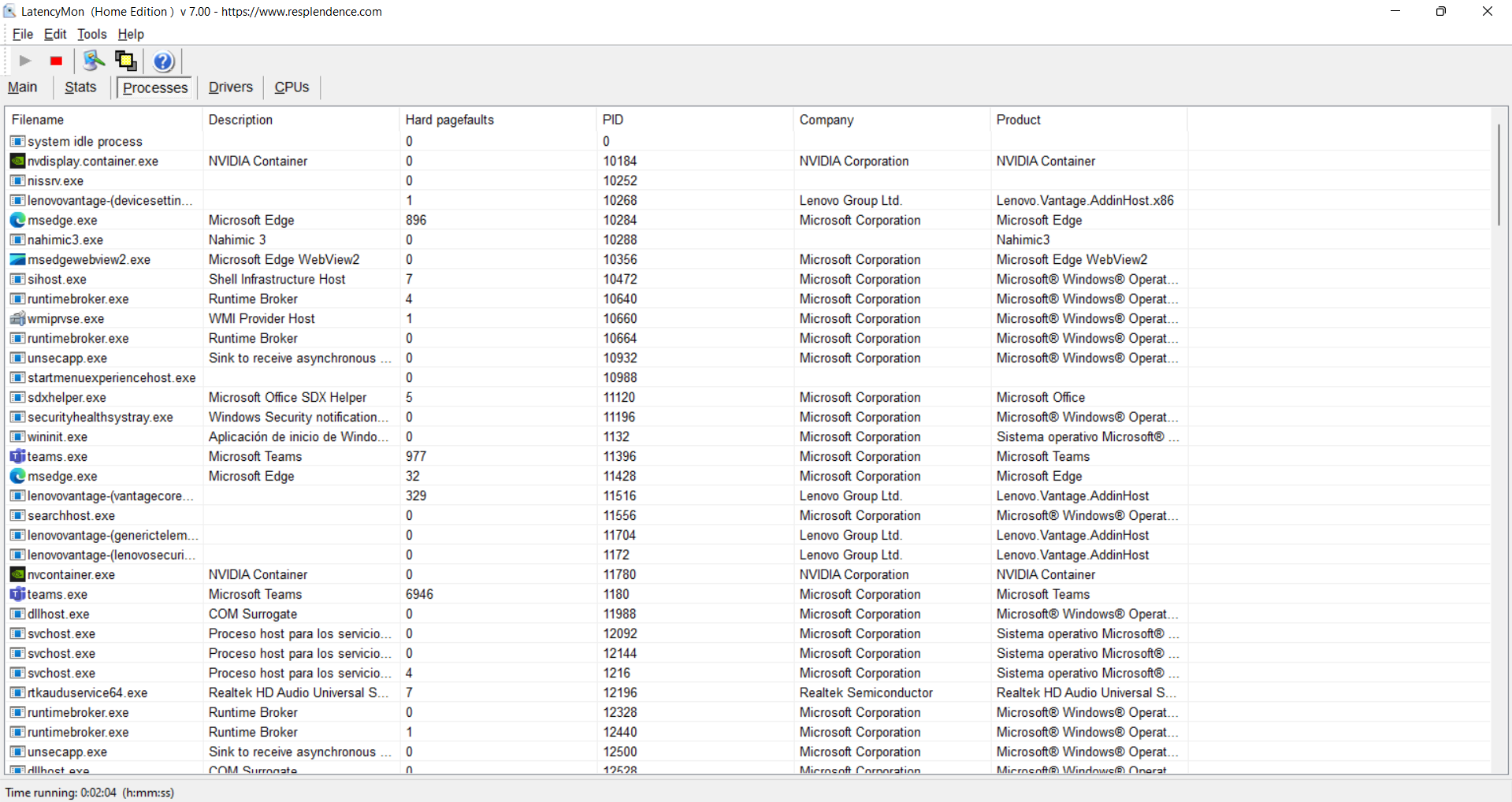Switch to the Drivers tab

pos(231,87)
